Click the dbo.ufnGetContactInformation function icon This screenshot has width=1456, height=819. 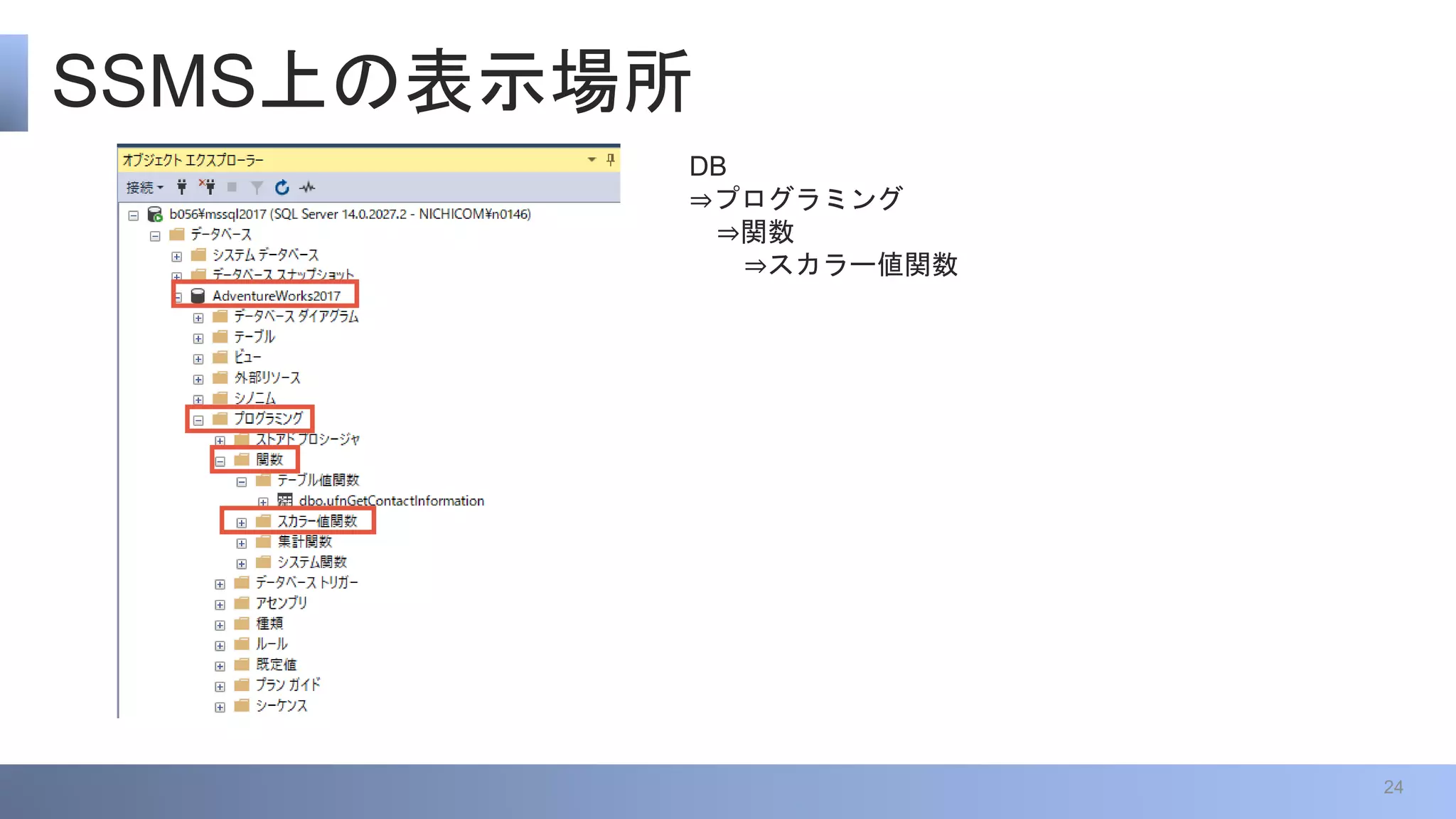click(x=285, y=500)
